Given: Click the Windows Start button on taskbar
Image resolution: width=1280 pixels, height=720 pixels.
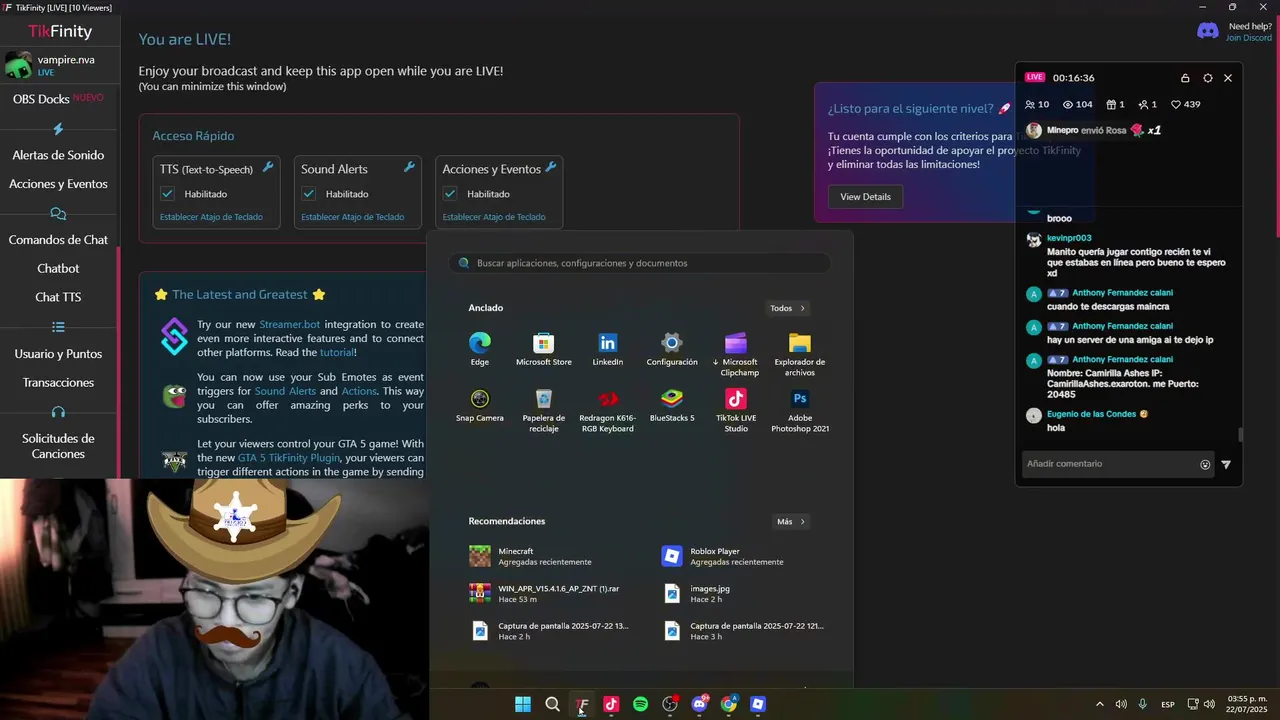Looking at the screenshot, I should coord(523,704).
